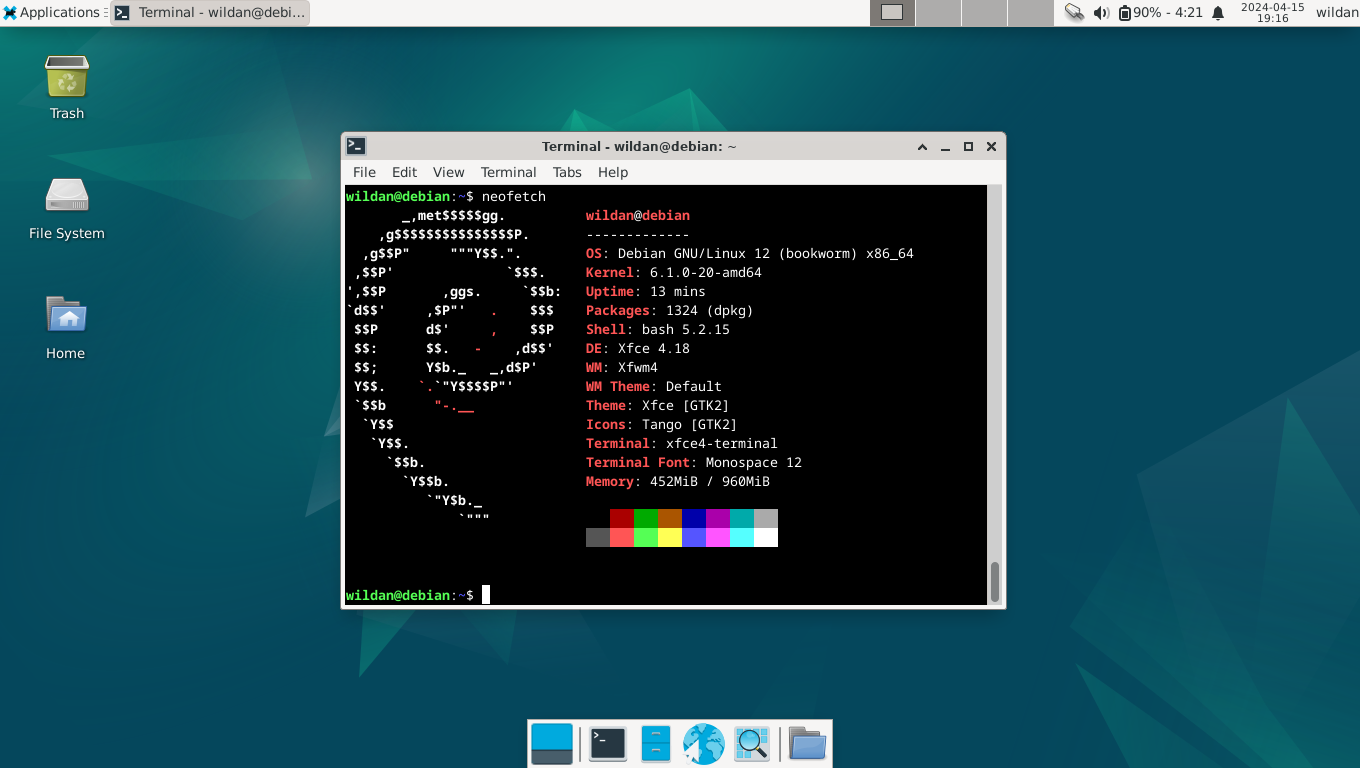Maximize the Terminal window
This screenshot has height=768, width=1360.
968,146
